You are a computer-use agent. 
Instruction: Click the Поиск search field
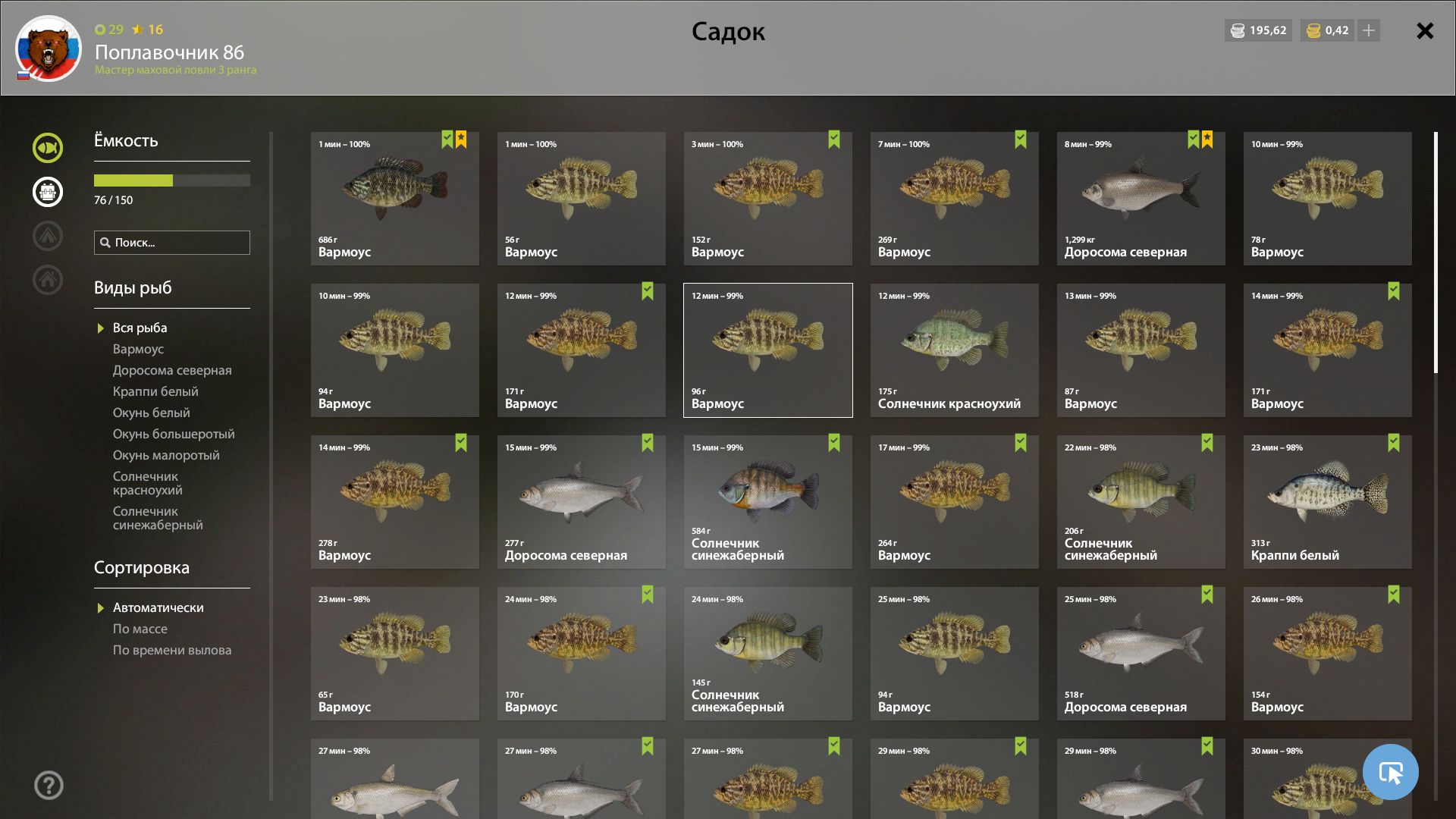coord(172,243)
